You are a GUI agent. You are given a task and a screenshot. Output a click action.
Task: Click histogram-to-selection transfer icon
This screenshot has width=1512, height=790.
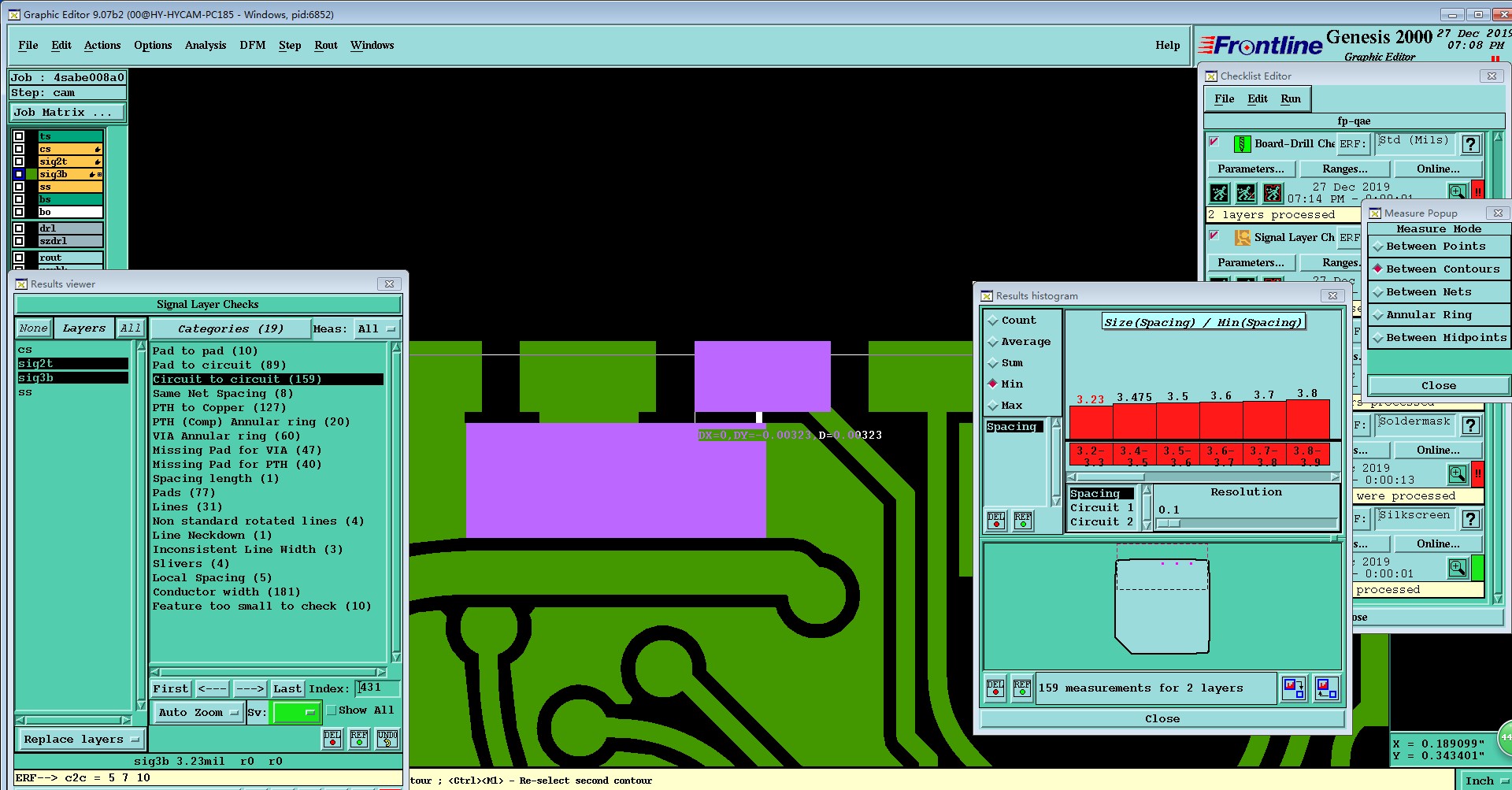pos(1293,688)
